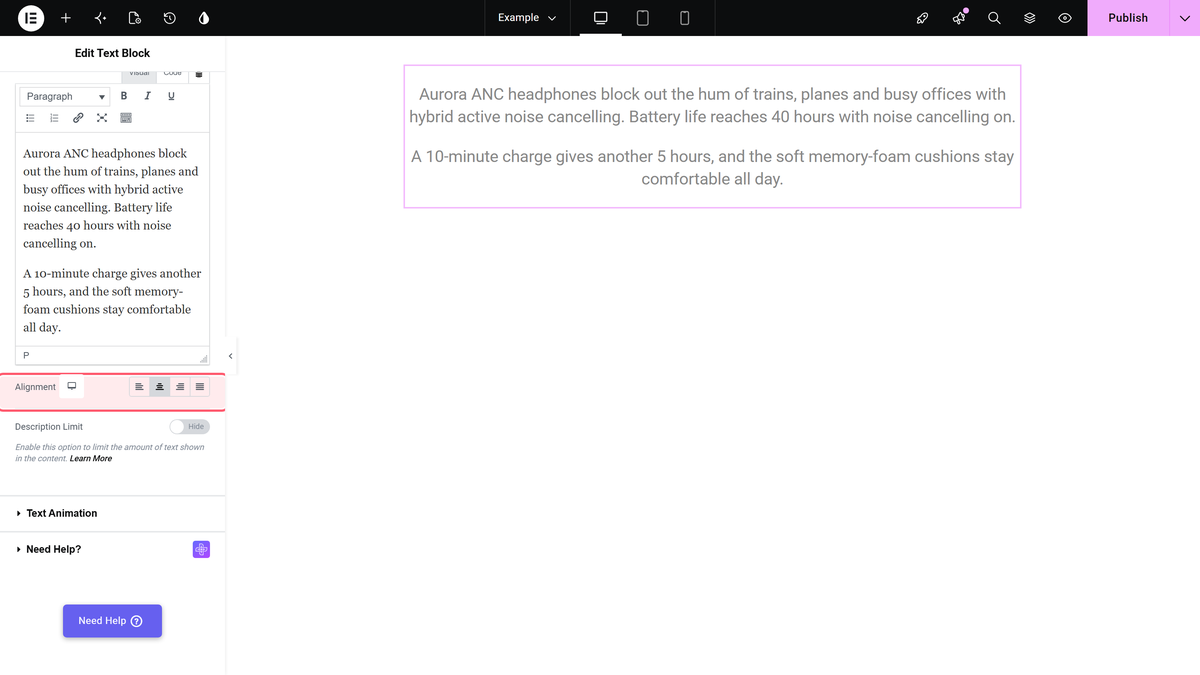Switch to desktop view mode
1200x675 pixels.
click(601, 18)
